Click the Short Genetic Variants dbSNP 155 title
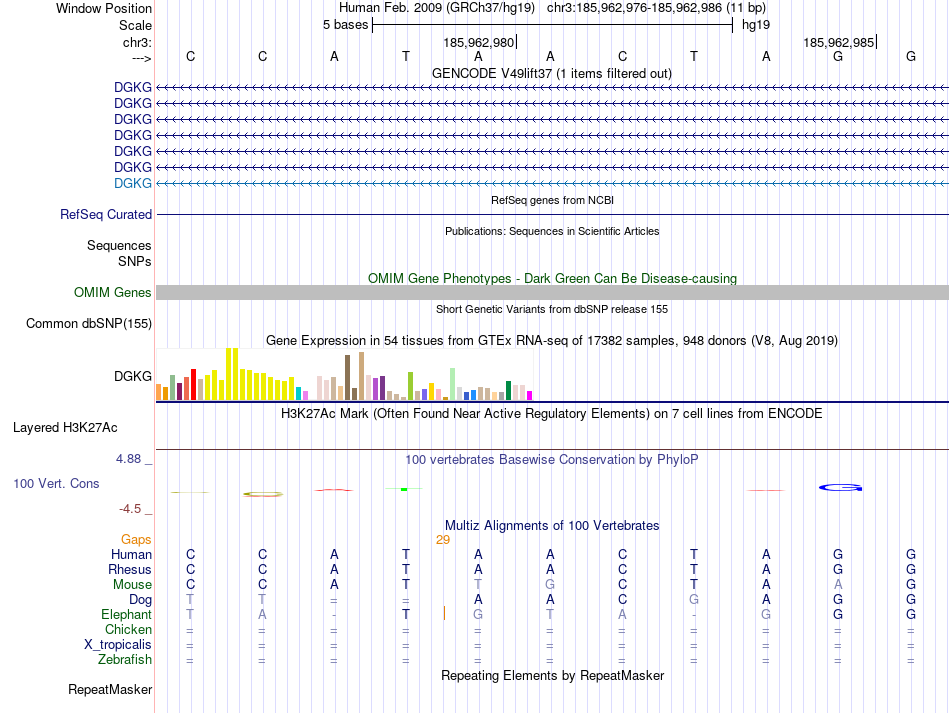The image size is (950, 713). [x=552, y=309]
